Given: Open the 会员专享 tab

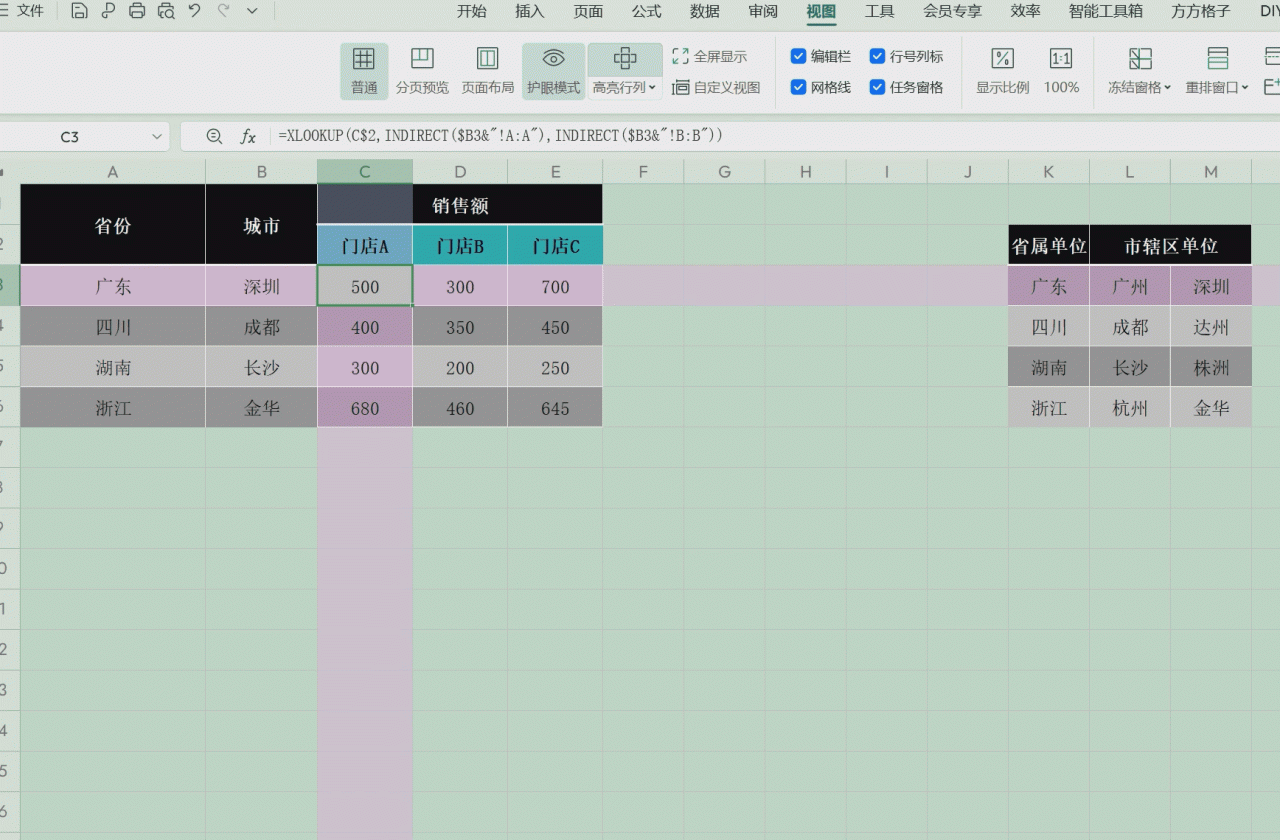Looking at the screenshot, I should click(952, 11).
